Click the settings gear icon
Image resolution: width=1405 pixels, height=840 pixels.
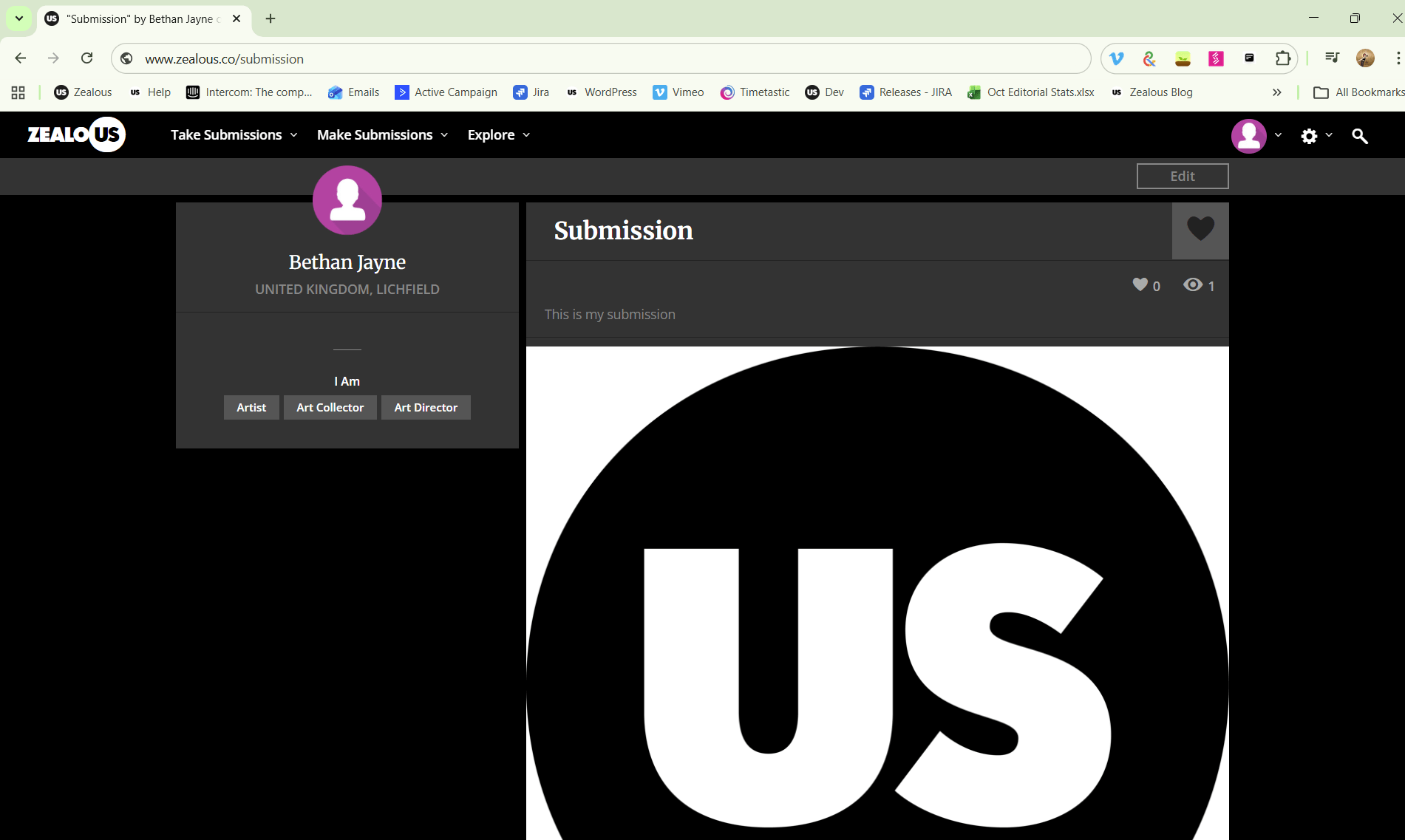(1309, 136)
